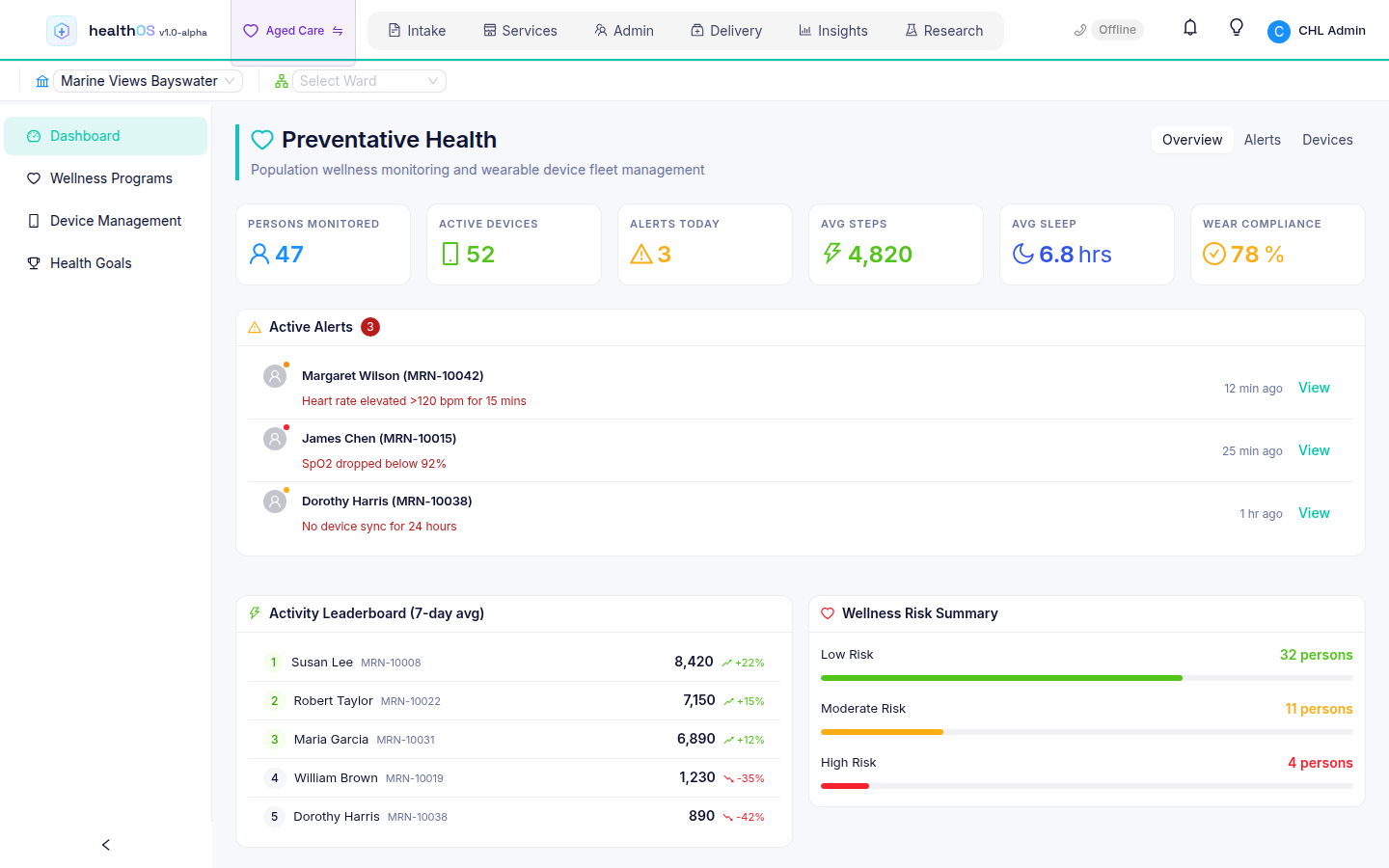This screenshot has height=868, width=1389.
Task: View Dorothy Harris's device sync alert
Action: (x=1314, y=513)
